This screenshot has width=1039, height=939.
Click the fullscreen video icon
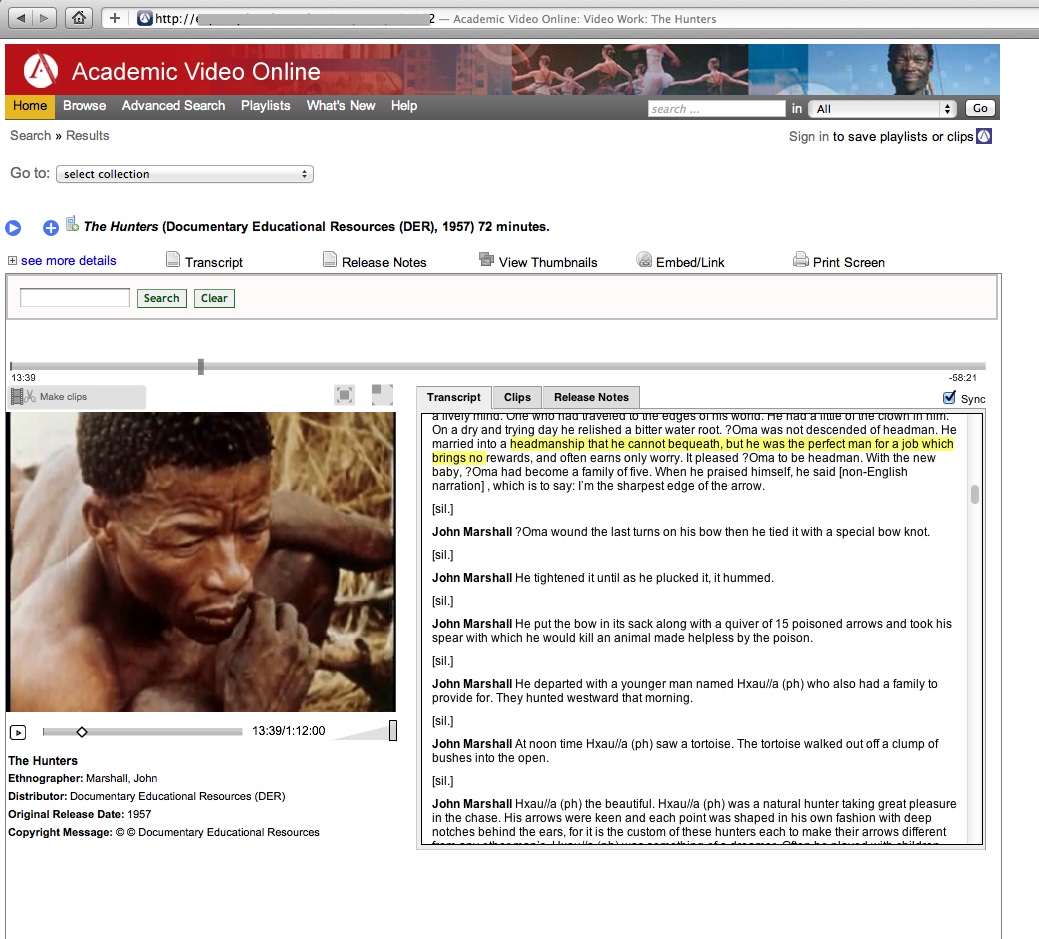coord(345,395)
